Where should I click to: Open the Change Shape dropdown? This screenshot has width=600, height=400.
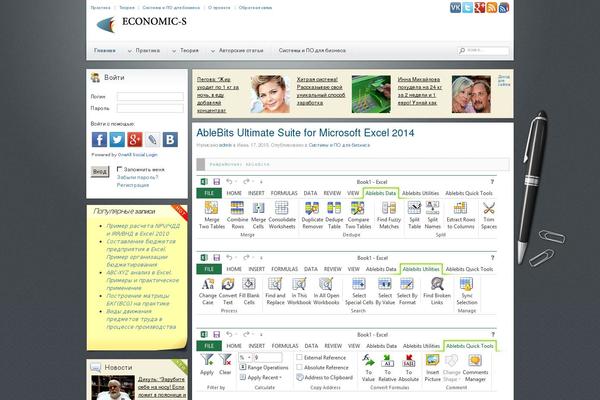(452, 367)
